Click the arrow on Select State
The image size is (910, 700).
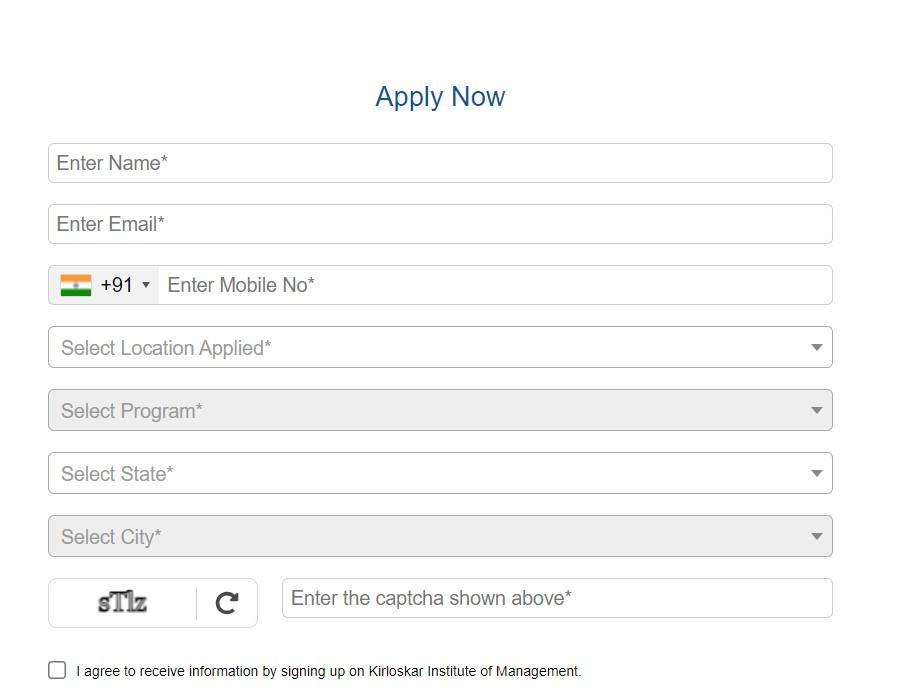[x=816, y=474]
